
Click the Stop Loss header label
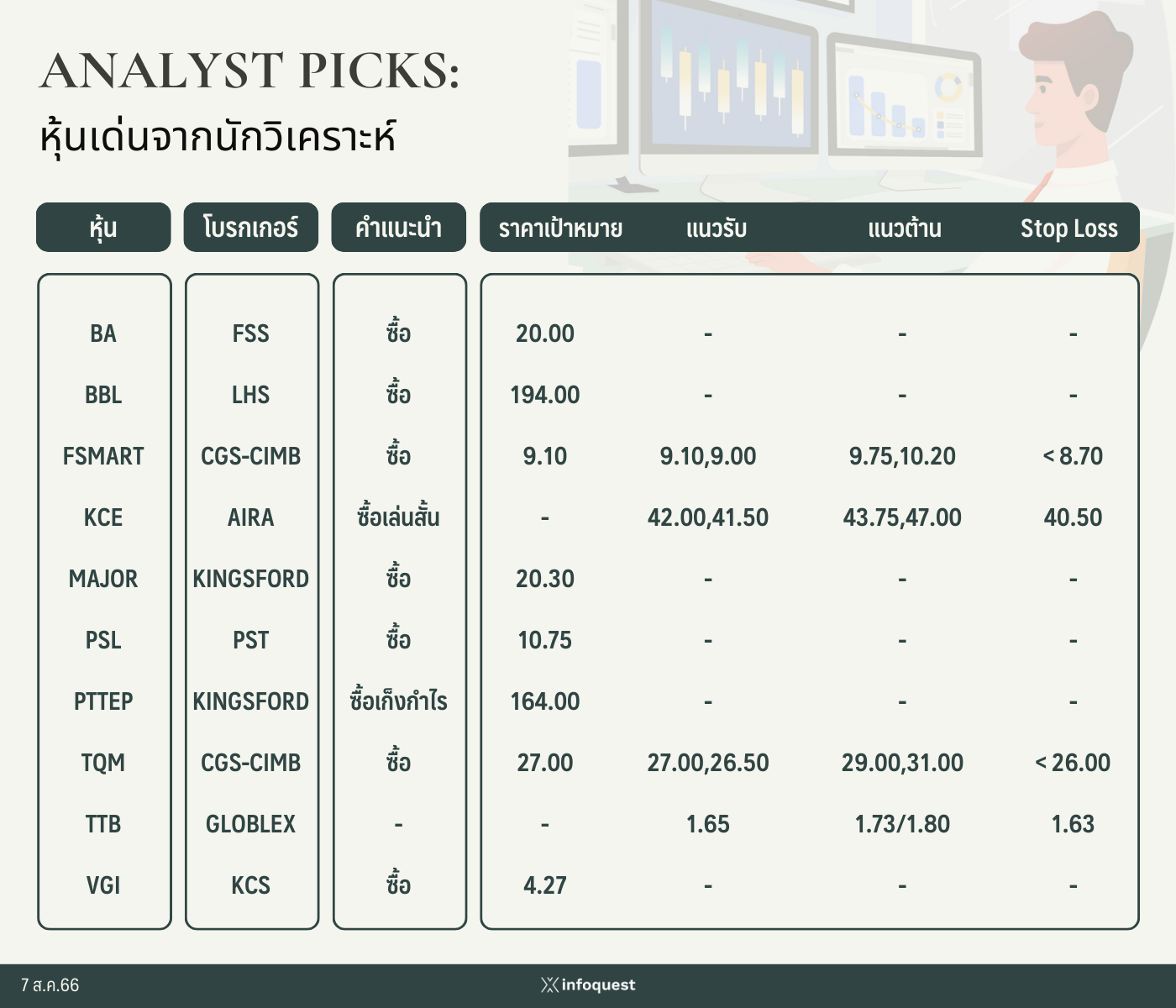coord(1069,228)
